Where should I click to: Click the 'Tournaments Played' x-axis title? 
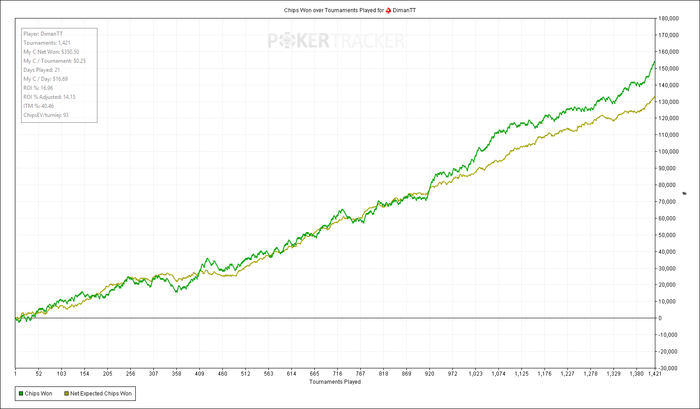click(x=335, y=382)
